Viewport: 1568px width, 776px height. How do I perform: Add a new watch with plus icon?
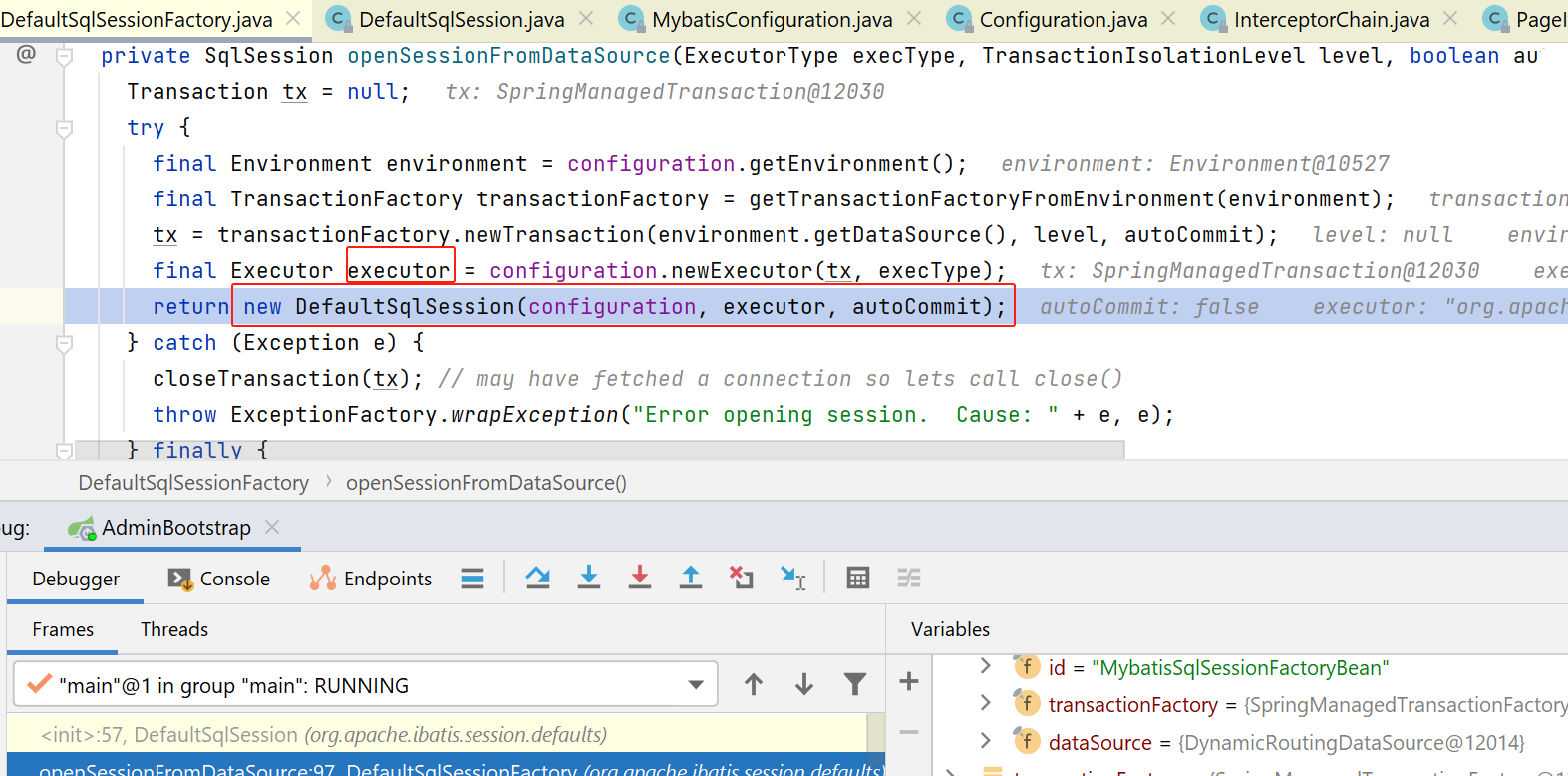coord(908,682)
